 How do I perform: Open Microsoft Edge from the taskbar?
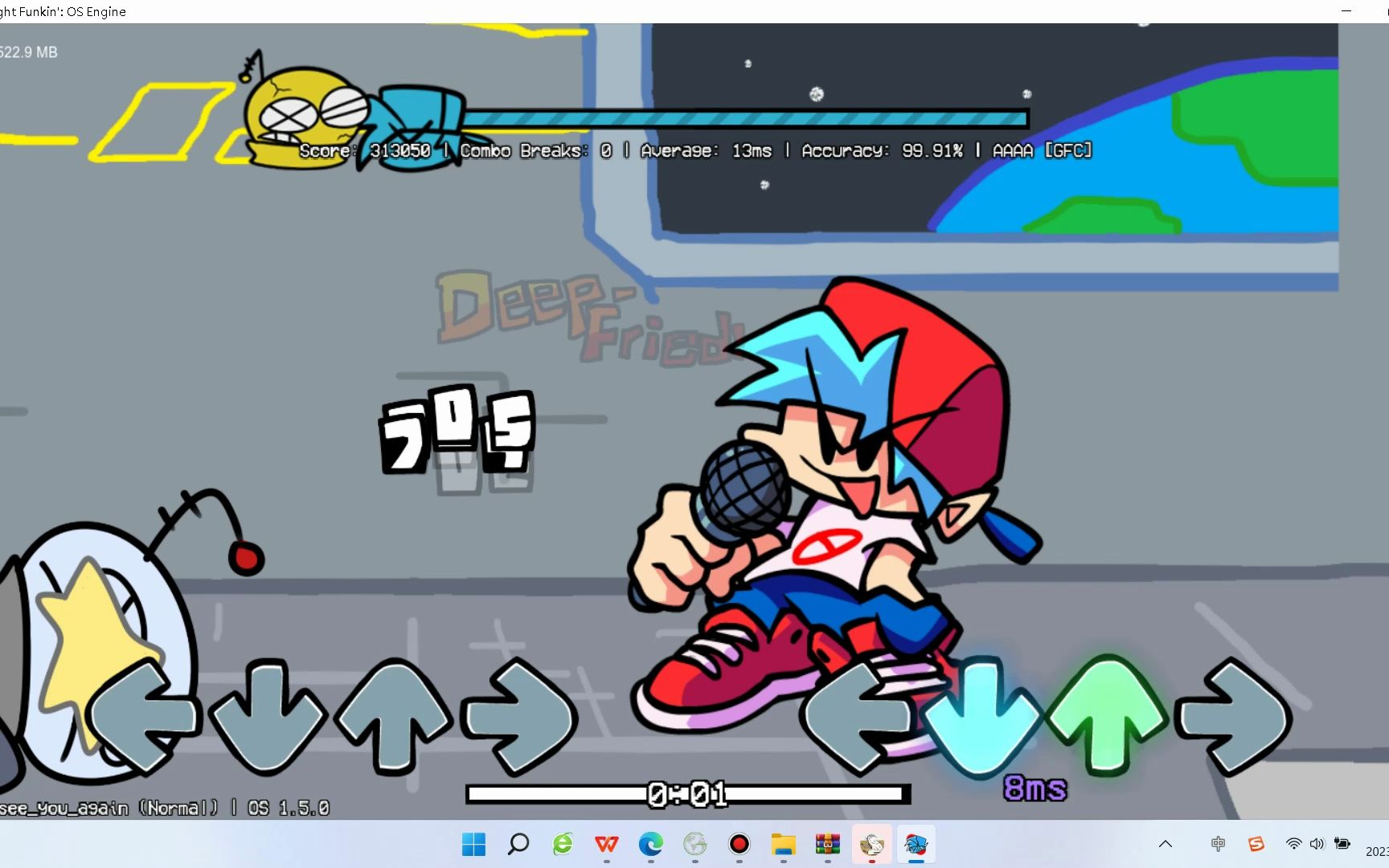click(651, 844)
